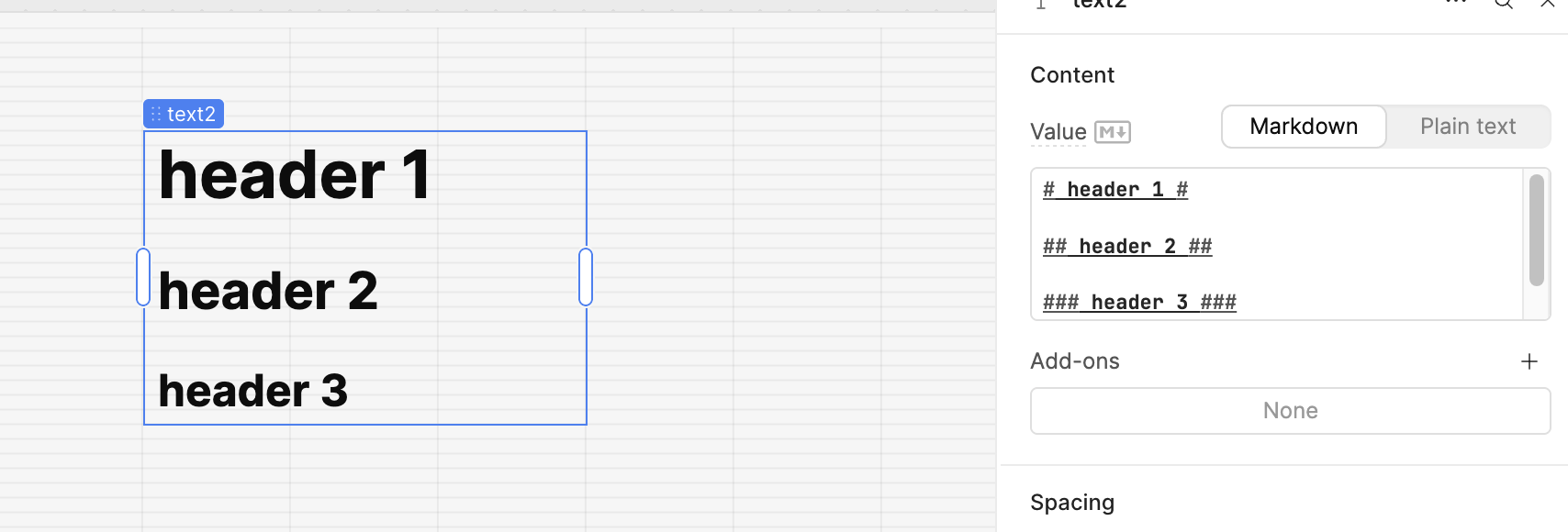Grab the right resize handle of text2
Image resolution: width=1568 pixels, height=532 pixels.
586,277
